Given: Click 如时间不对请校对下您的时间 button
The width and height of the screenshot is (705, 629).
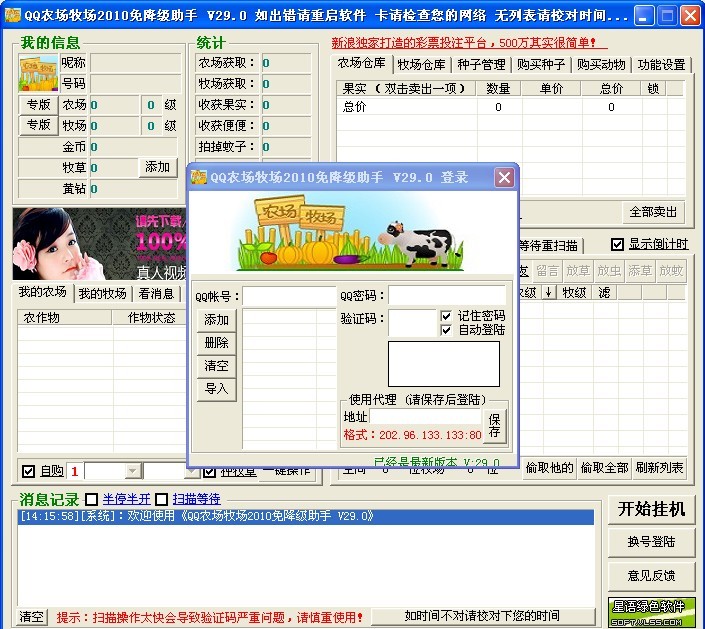Looking at the screenshot, I should (482, 616).
